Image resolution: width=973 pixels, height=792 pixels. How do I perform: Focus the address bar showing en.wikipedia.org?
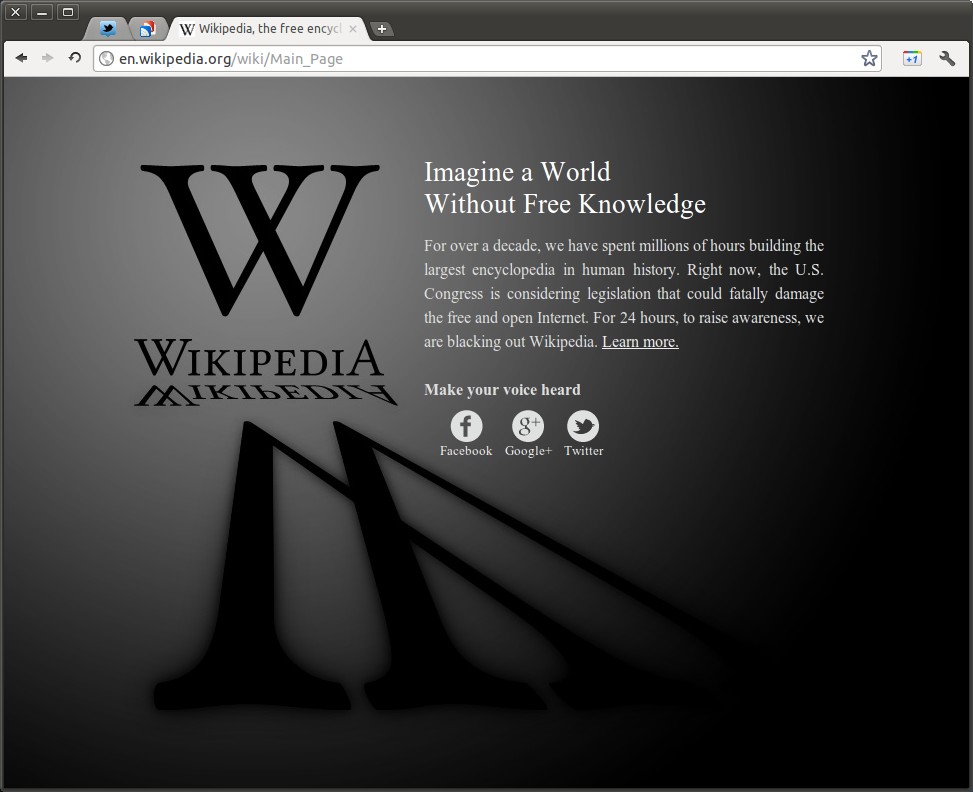coord(487,58)
